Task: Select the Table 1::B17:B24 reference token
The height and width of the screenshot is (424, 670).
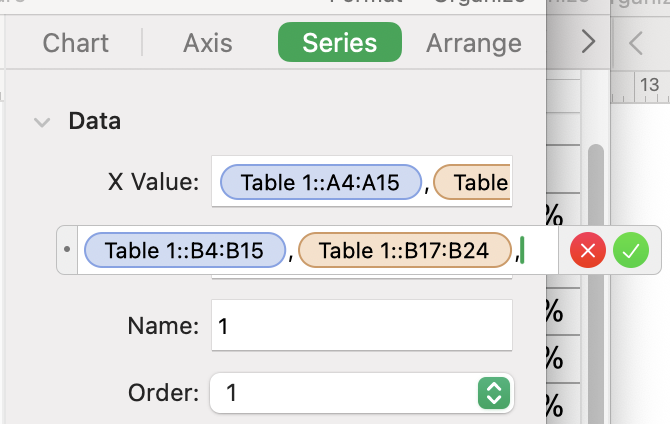Action: pyautogui.click(x=405, y=251)
